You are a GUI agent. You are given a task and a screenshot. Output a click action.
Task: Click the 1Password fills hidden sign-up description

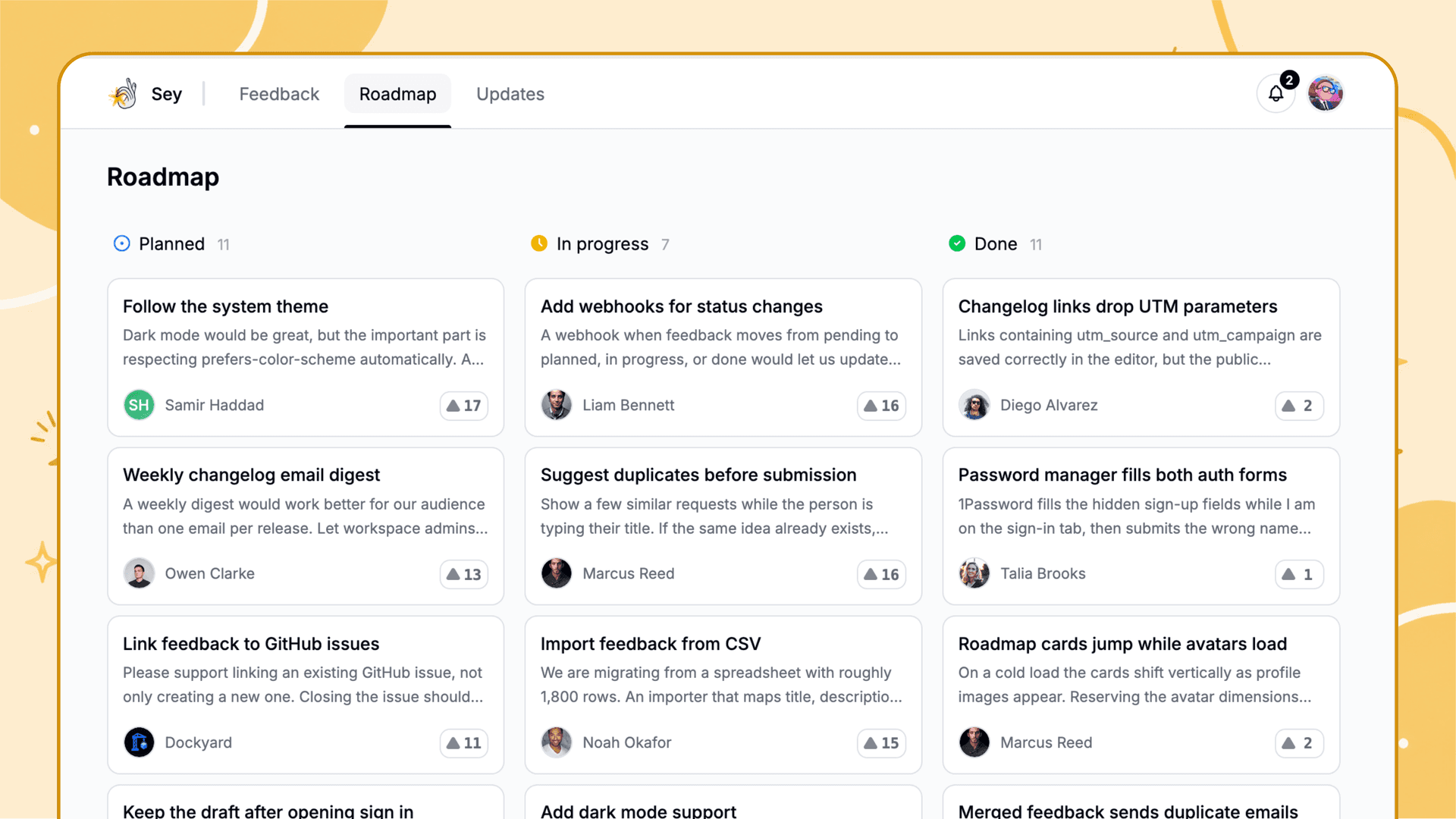(1137, 516)
